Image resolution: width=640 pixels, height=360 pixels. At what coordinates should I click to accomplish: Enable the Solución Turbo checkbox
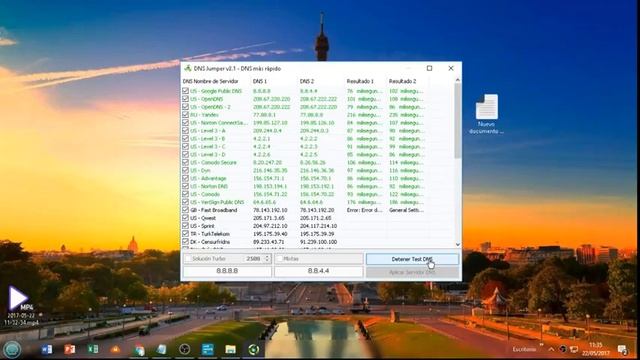click(188, 259)
